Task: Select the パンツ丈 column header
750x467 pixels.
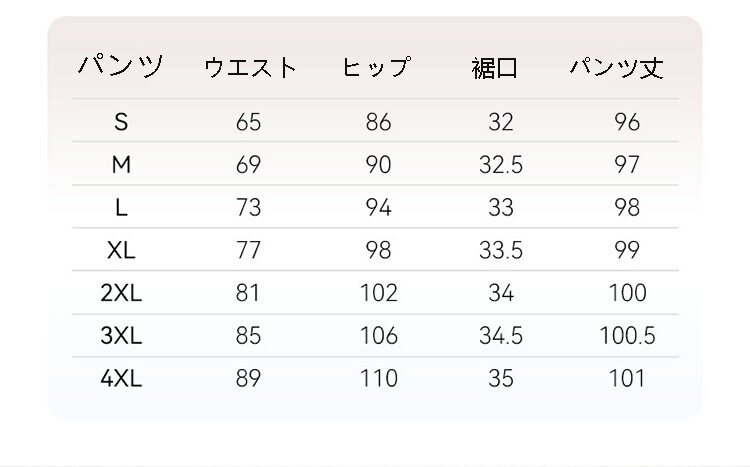Action: pyautogui.click(x=616, y=68)
